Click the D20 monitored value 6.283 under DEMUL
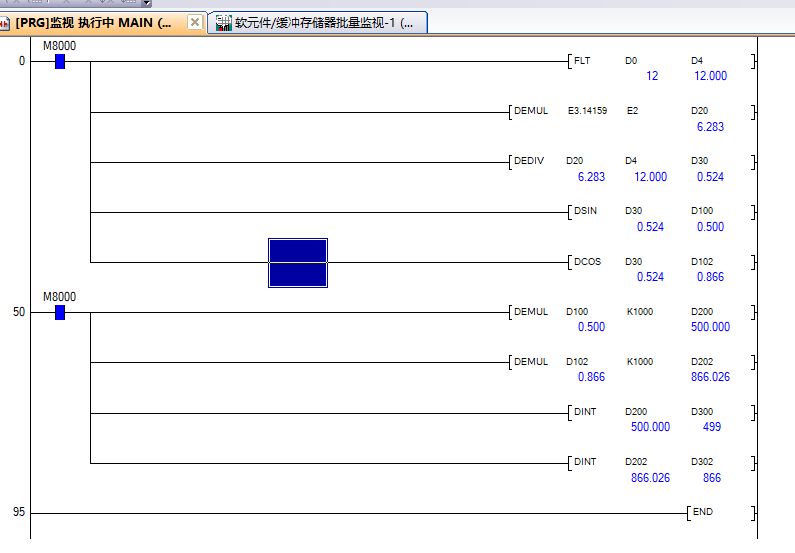 pyautogui.click(x=710, y=127)
